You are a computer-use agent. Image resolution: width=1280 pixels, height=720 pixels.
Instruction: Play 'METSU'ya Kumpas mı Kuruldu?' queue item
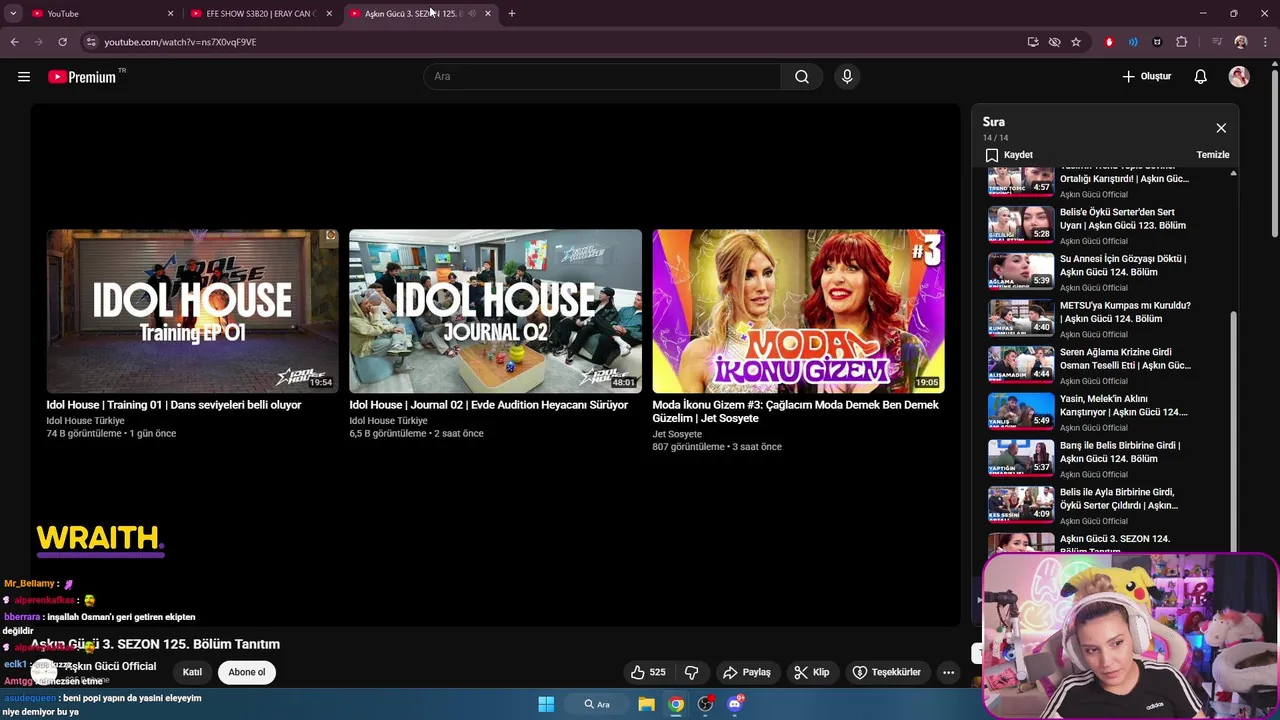1107,318
